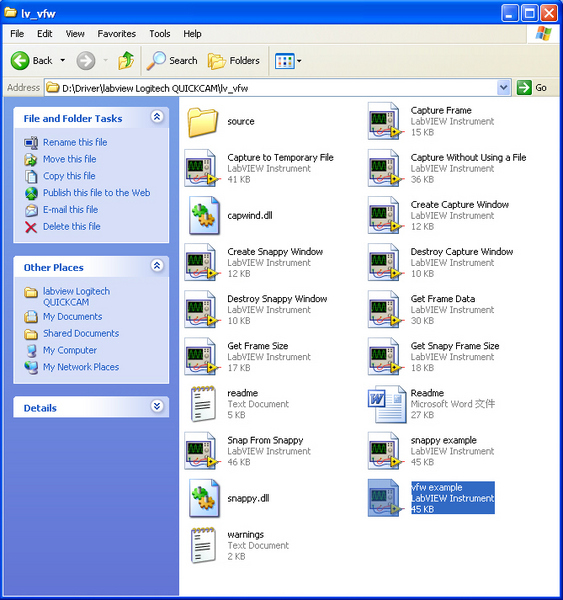Open the source folder icon
The image size is (563, 600).
(203, 122)
